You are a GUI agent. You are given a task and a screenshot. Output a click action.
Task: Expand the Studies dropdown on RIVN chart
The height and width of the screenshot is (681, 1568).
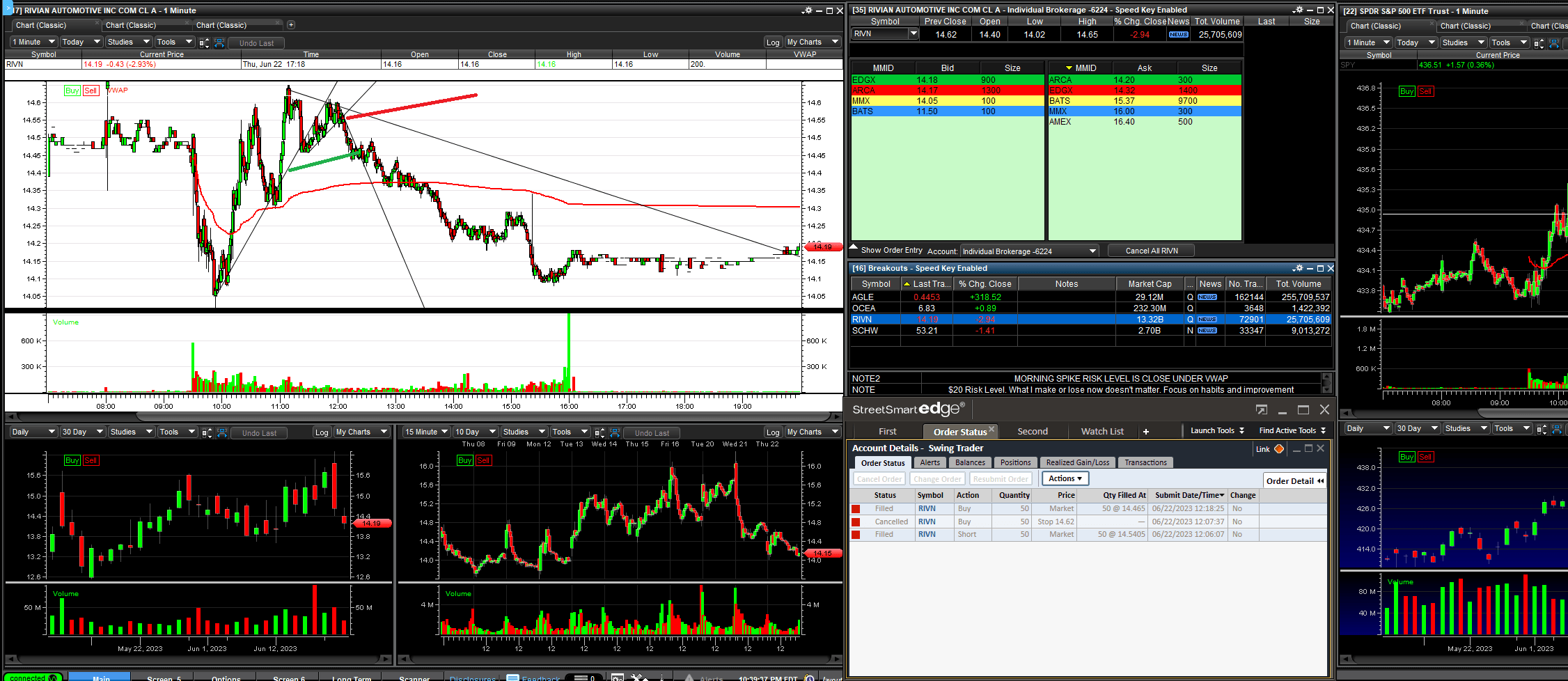pos(128,42)
